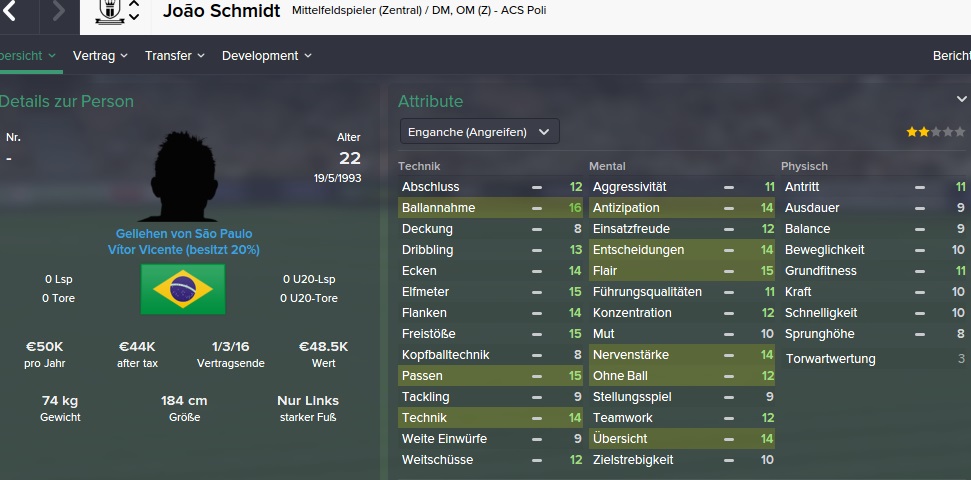Click the forward navigation arrow
Image resolution: width=971 pixels, height=480 pixels.
click(58, 11)
